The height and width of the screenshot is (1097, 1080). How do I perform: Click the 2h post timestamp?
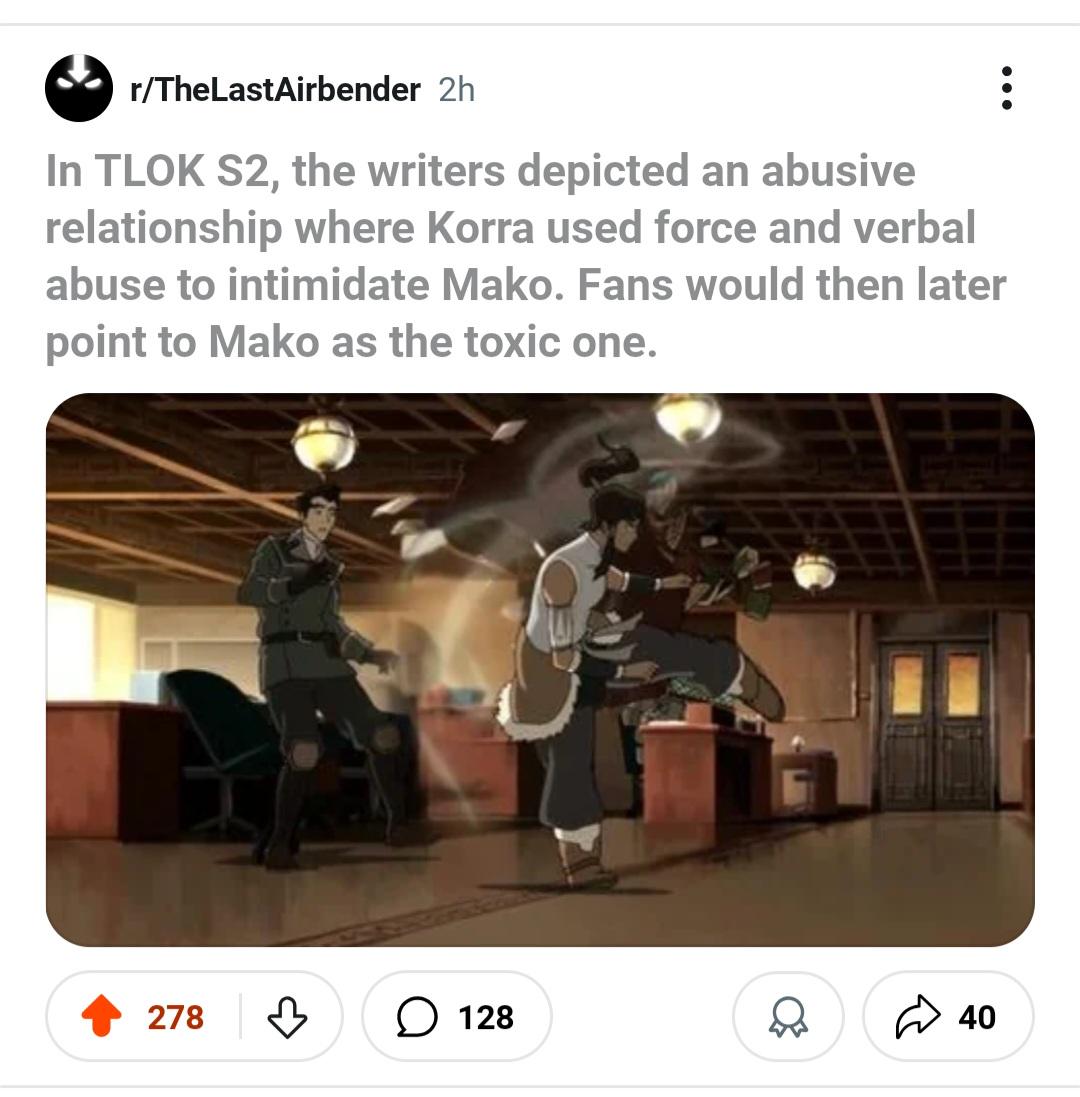[x=457, y=90]
